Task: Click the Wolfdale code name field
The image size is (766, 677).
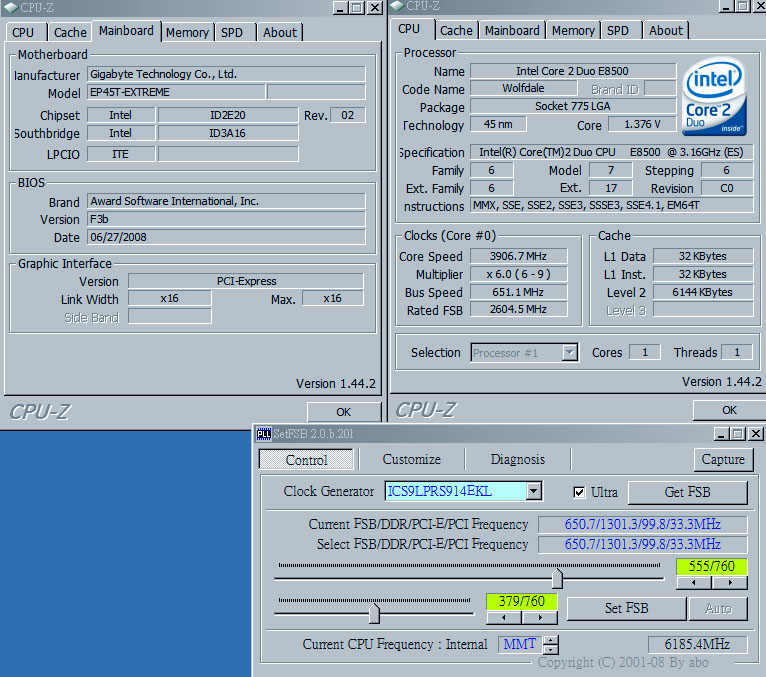Action: [x=523, y=88]
